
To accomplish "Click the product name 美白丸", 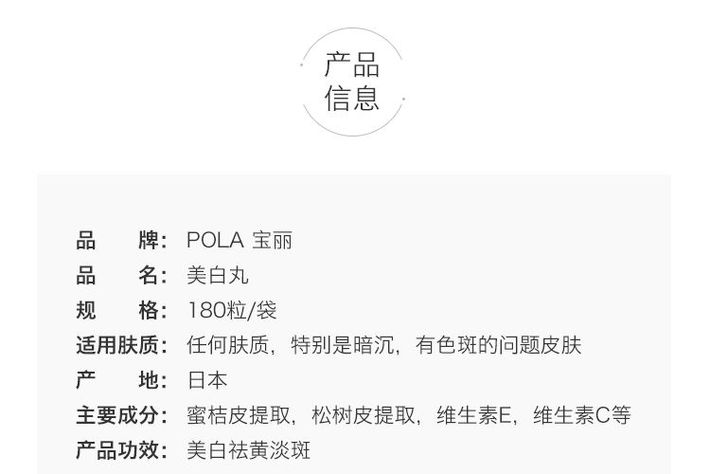I will click(218, 275).
